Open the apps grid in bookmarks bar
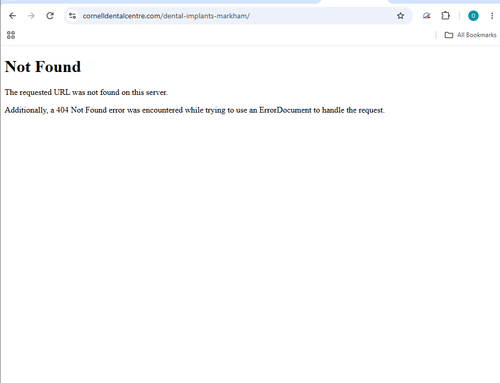The width and height of the screenshot is (500, 383). point(11,35)
